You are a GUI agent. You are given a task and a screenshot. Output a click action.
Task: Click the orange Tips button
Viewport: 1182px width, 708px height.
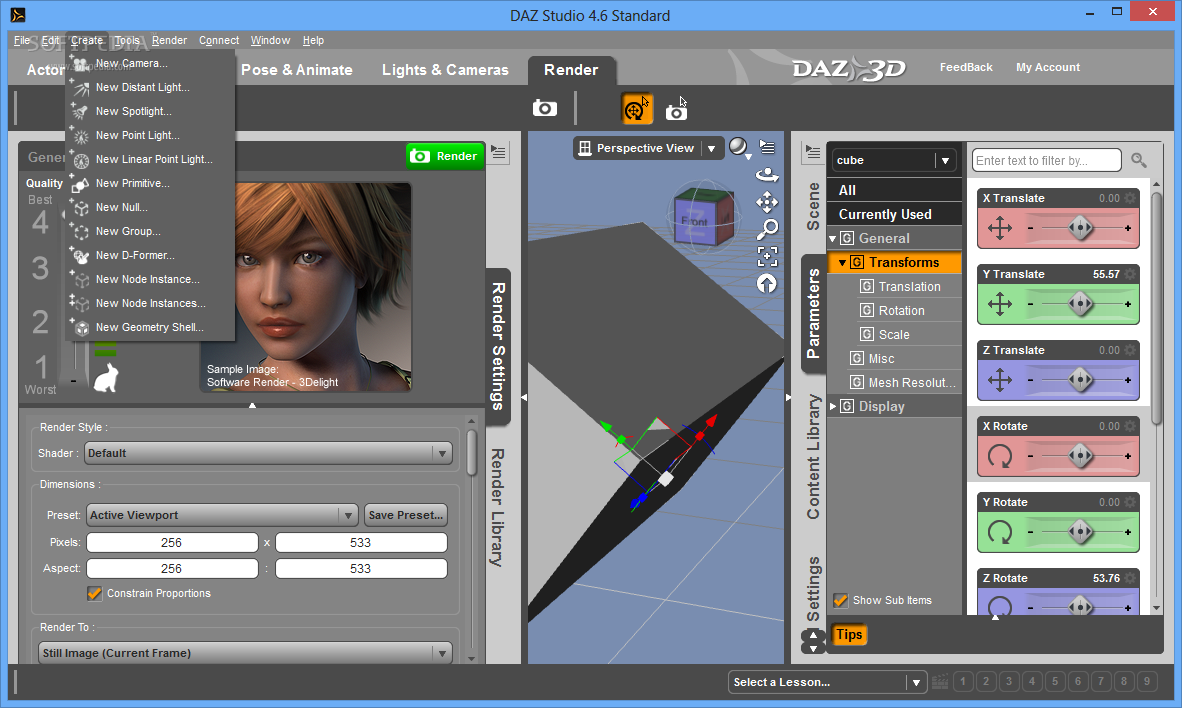click(x=849, y=635)
